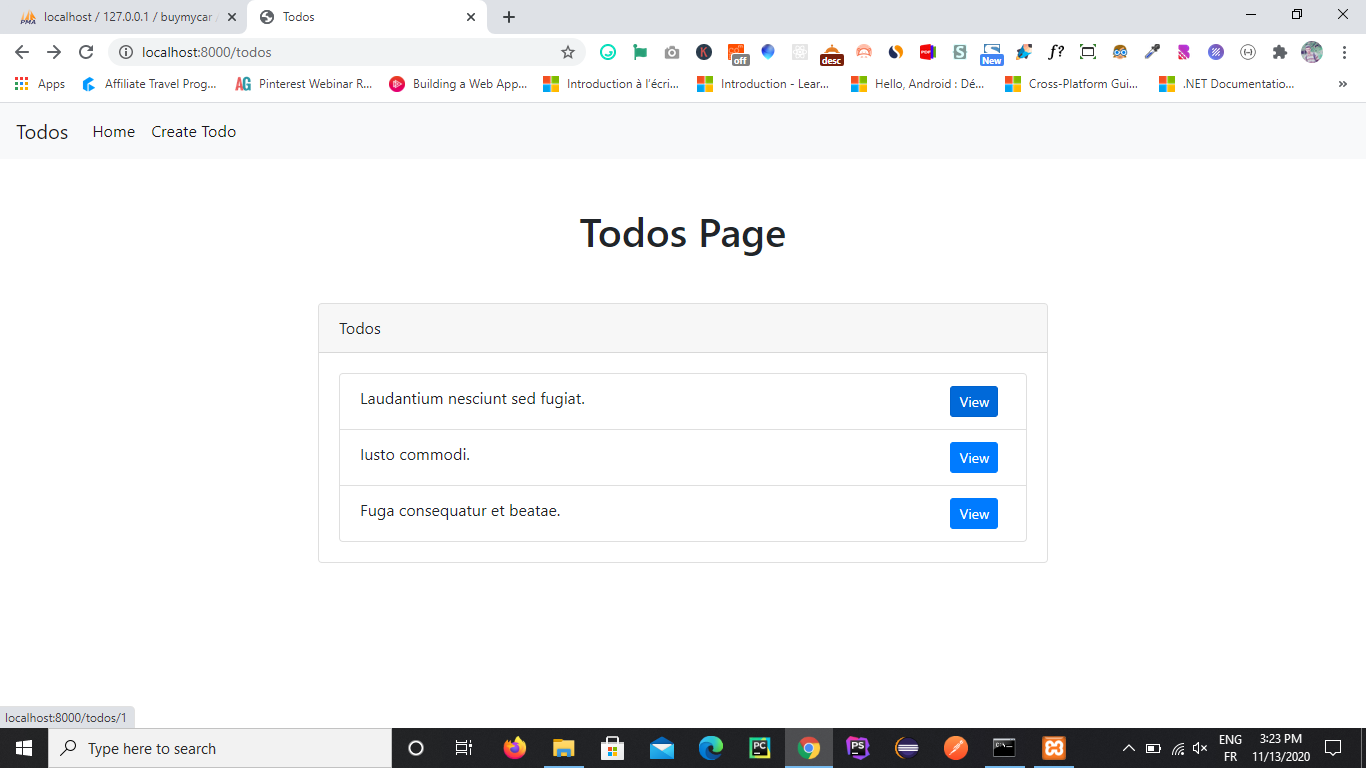1366x768 pixels.
Task: Open 'Affiliate Travel Prog...' bookmark
Action: [x=150, y=84]
